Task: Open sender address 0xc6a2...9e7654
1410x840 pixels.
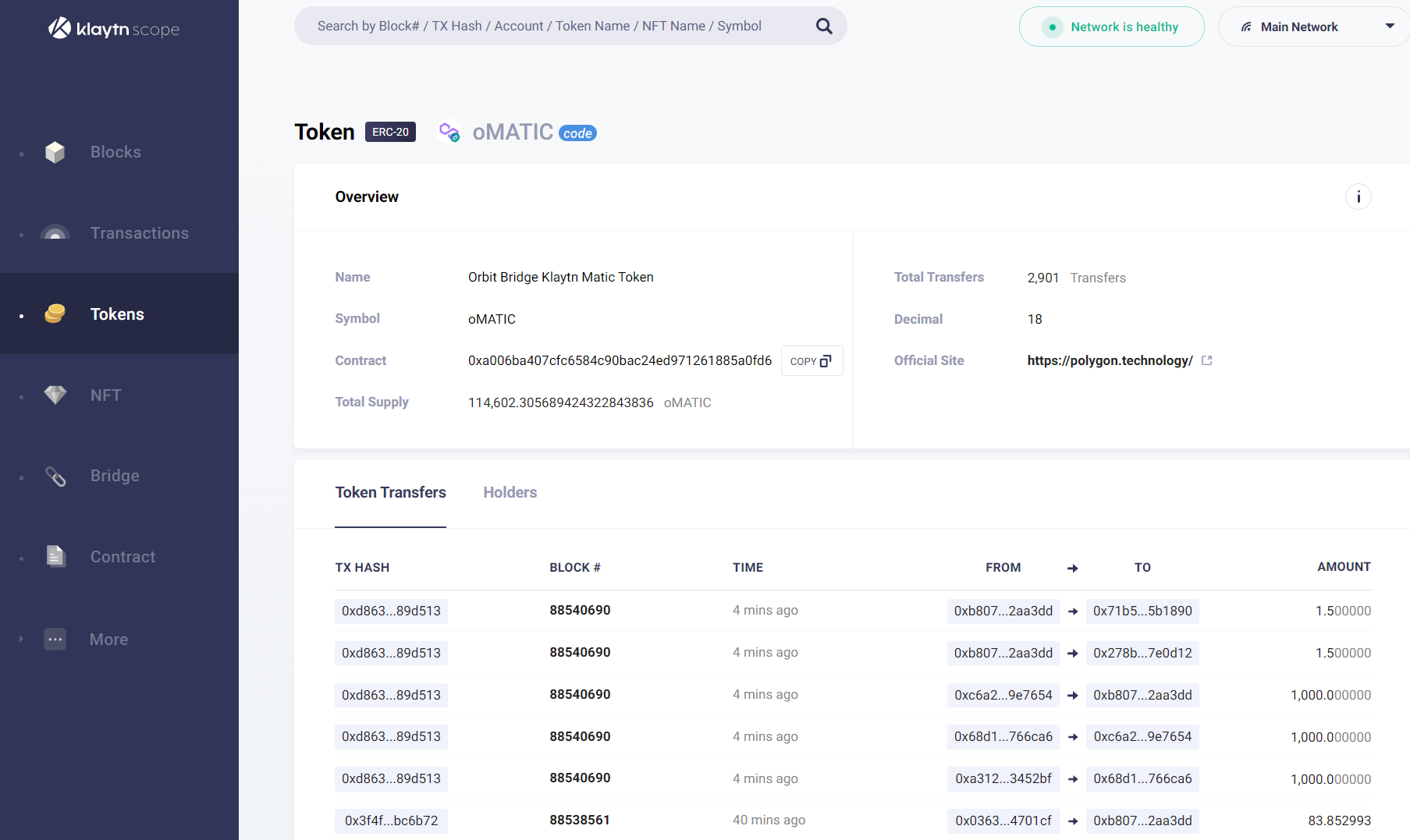Action: [1003, 695]
